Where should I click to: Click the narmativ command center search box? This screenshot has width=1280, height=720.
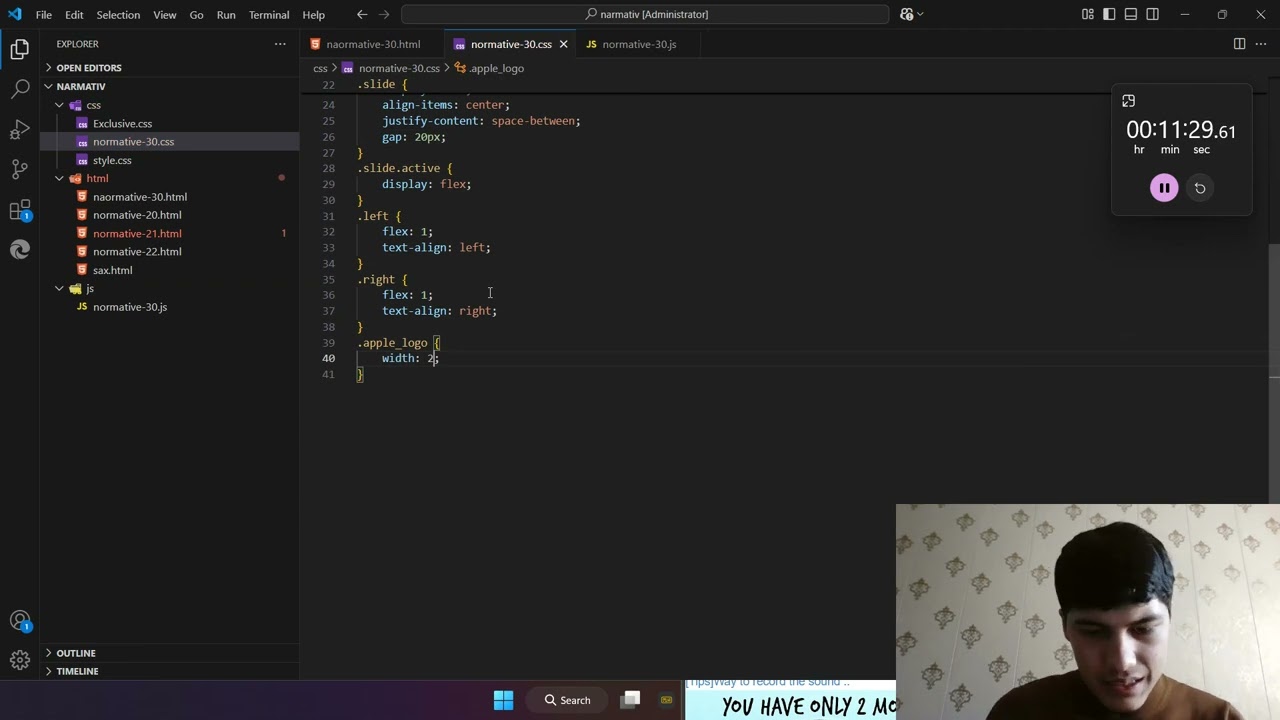645,14
